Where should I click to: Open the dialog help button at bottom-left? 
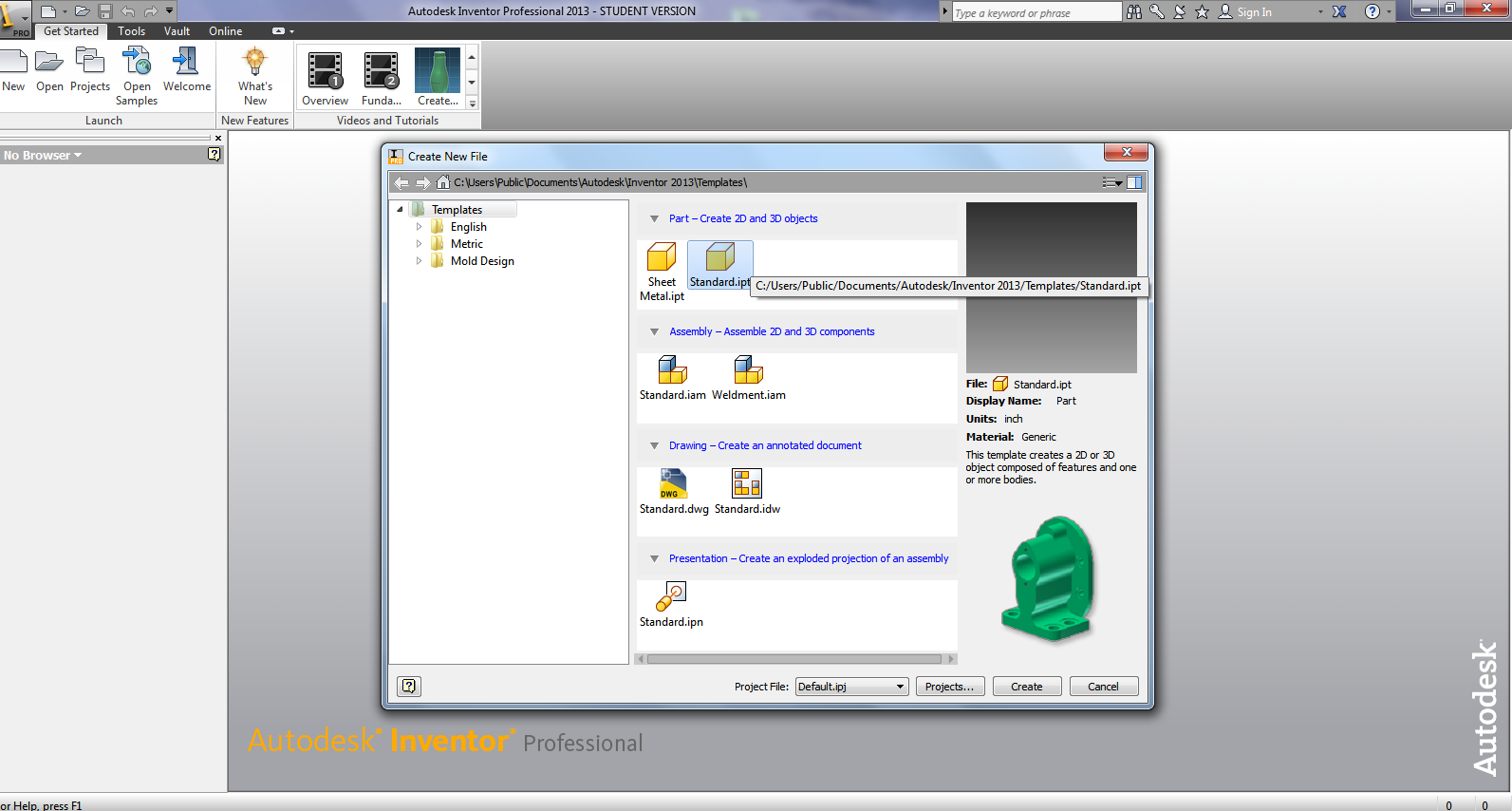[x=409, y=686]
